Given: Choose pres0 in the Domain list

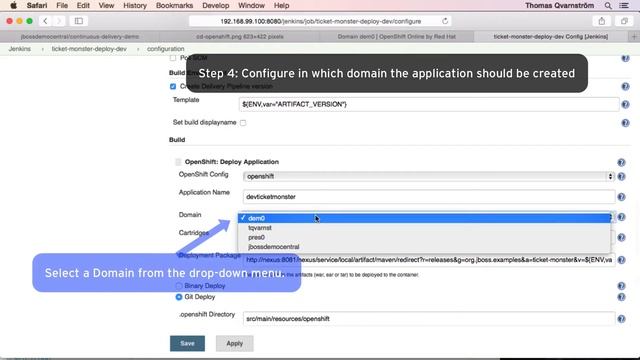Looking at the screenshot, I should pyautogui.click(x=424, y=237).
